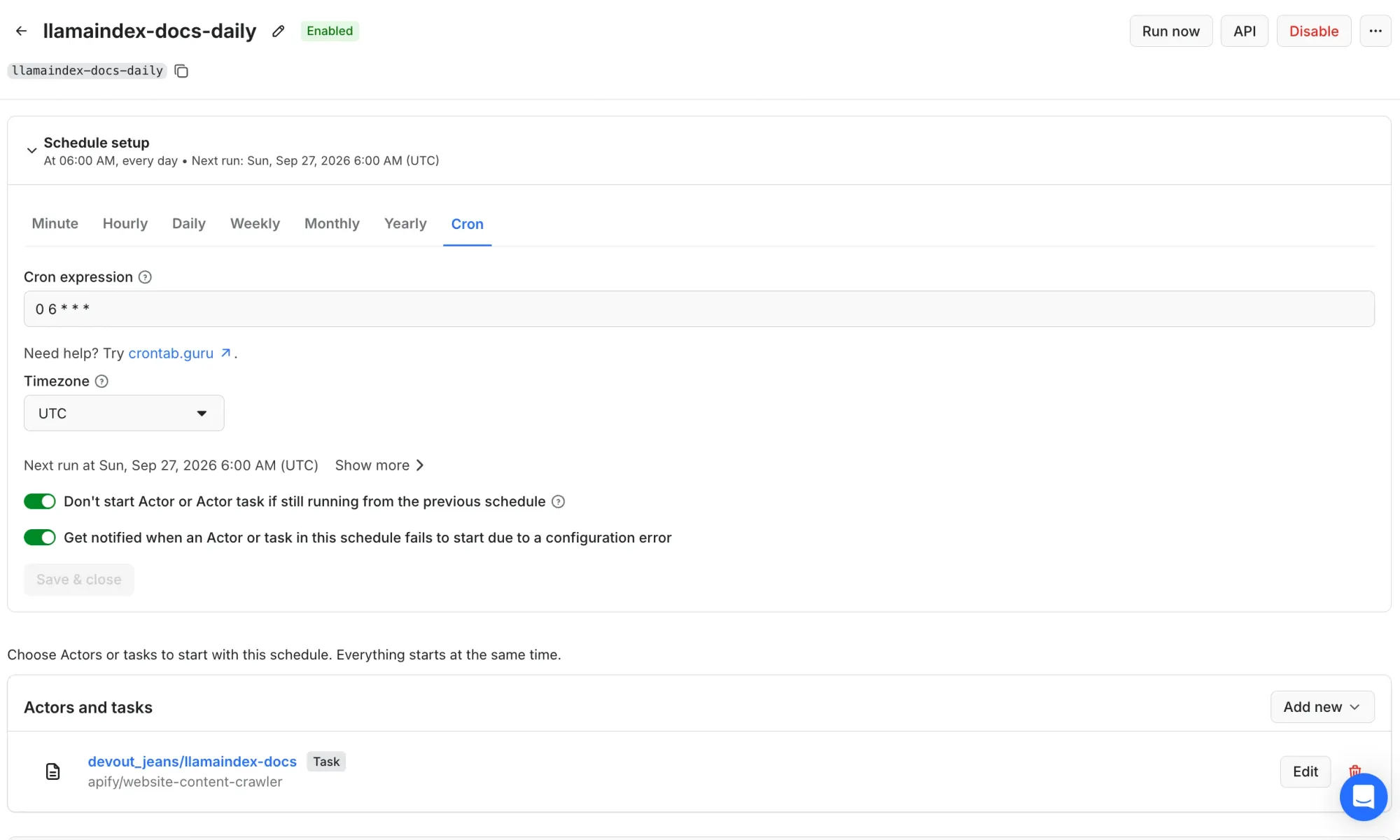Copy the llamaindex-docs-daily ID
Viewport: 1400px width, 840px height.
181,71
